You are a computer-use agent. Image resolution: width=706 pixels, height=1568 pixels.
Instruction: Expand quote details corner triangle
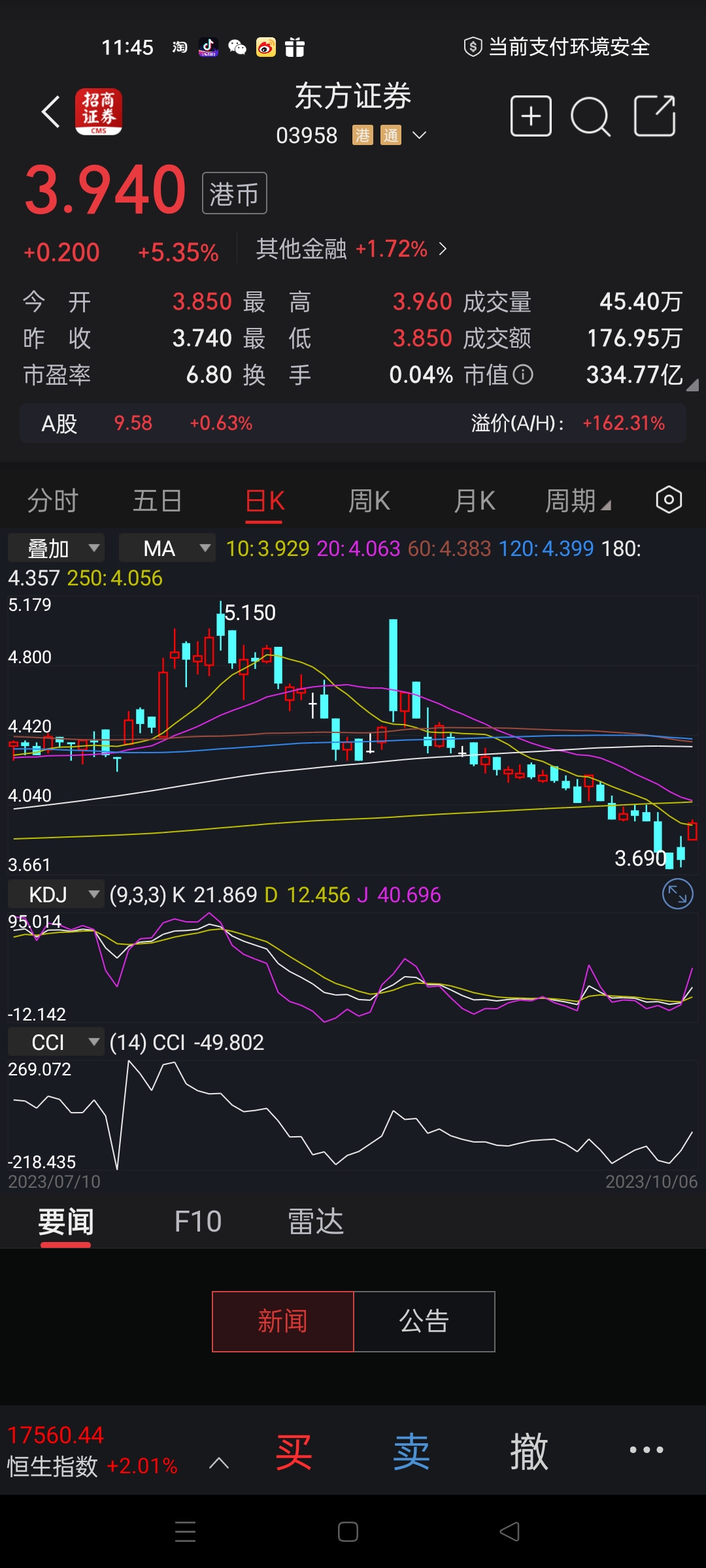click(692, 385)
